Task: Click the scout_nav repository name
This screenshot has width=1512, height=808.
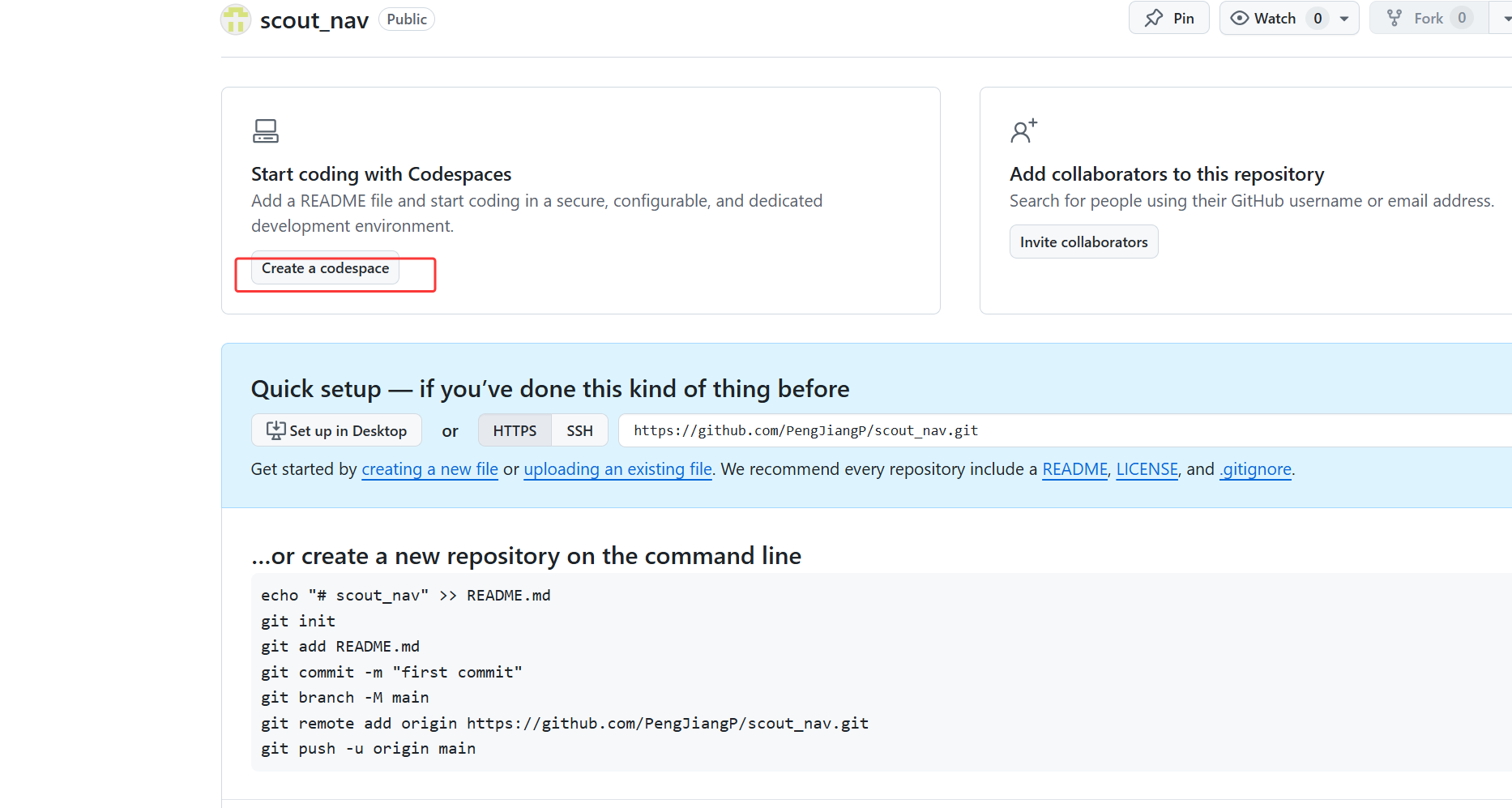Action: 314,20
